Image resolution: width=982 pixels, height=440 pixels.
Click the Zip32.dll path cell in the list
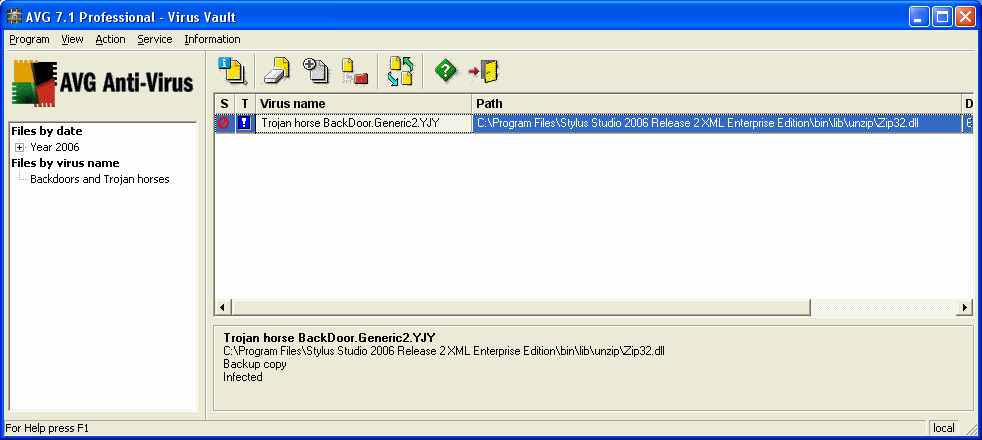[x=716, y=123]
